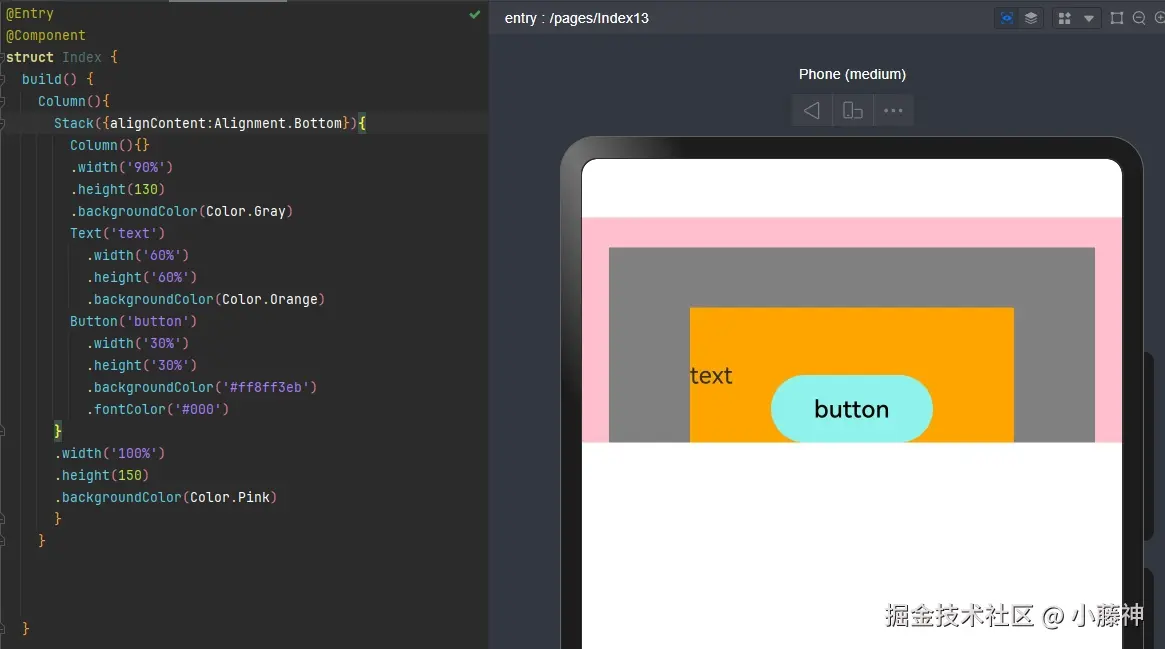The height and width of the screenshot is (649, 1165).
Task: Click the backgroundColor(Color.Pink) line
Action: coord(166,497)
